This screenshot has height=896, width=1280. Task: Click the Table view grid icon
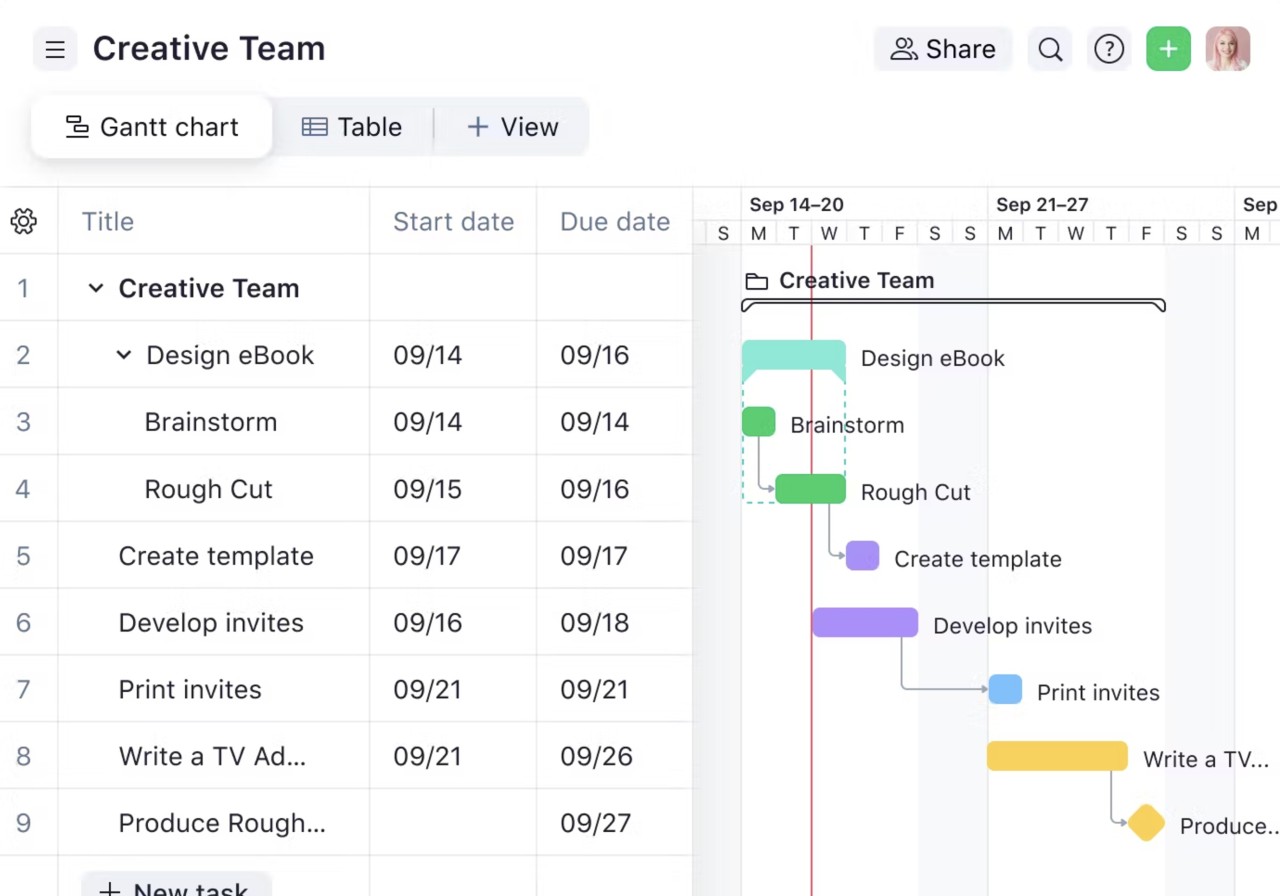[x=314, y=127]
